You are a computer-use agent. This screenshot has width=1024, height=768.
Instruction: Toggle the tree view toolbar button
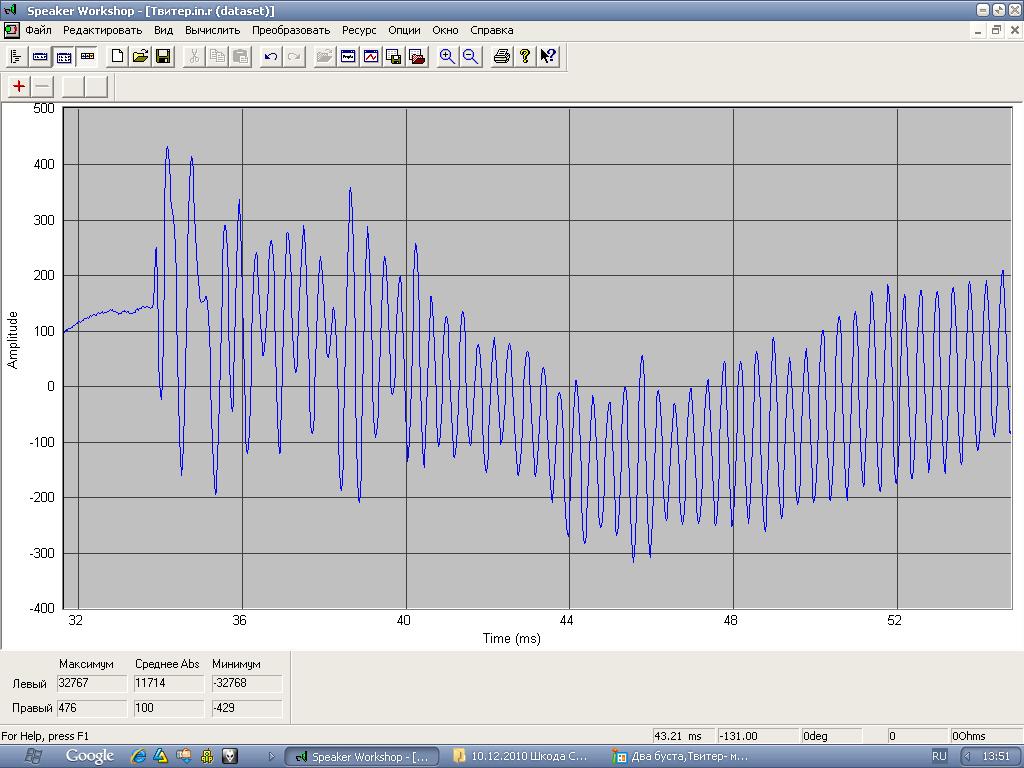tap(16, 56)
